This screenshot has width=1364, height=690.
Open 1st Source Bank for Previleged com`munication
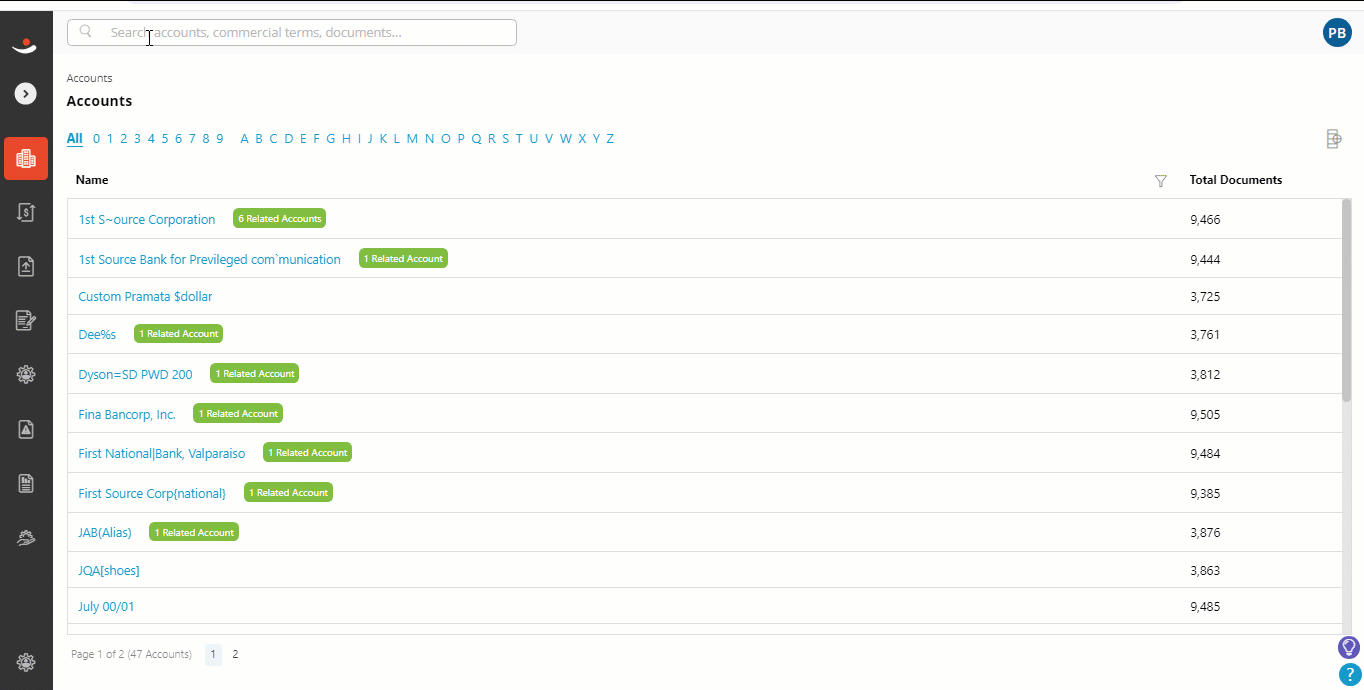[x=210, y=260]
